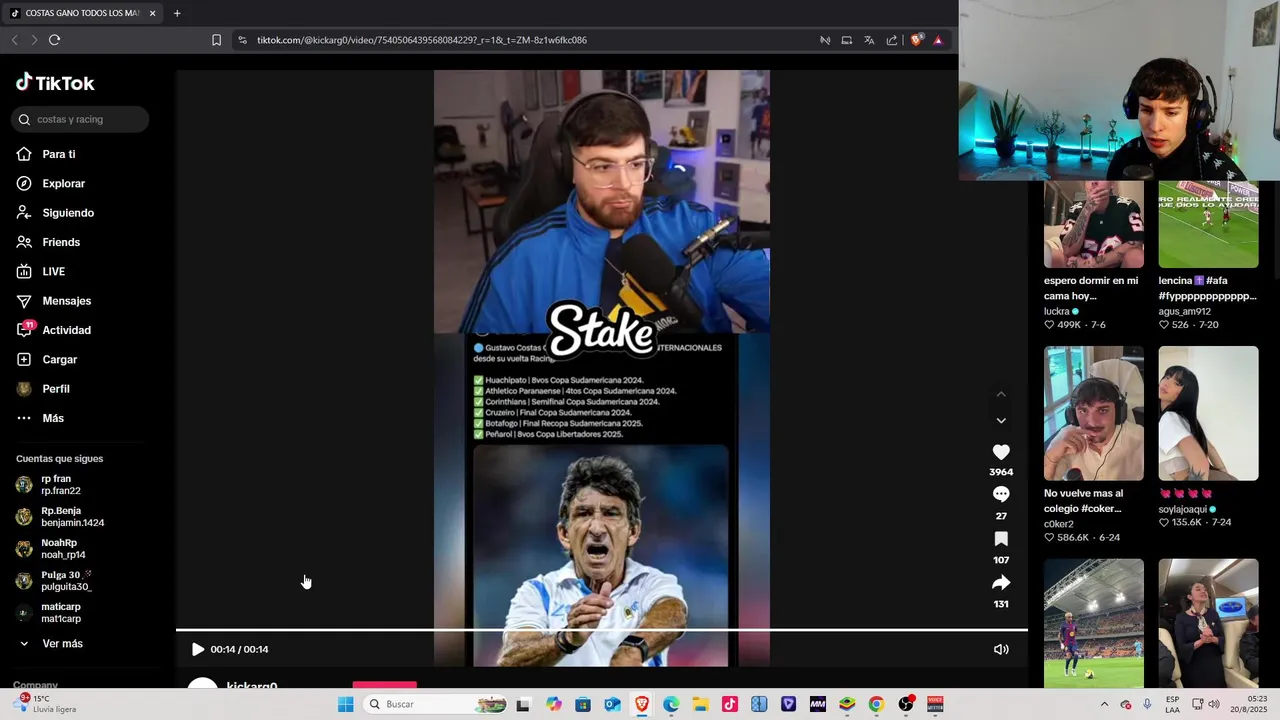This screenshot has height=720, width=1280.
Task: Translate this page icon
Action: pyautogui.click(x=869, y=40)
